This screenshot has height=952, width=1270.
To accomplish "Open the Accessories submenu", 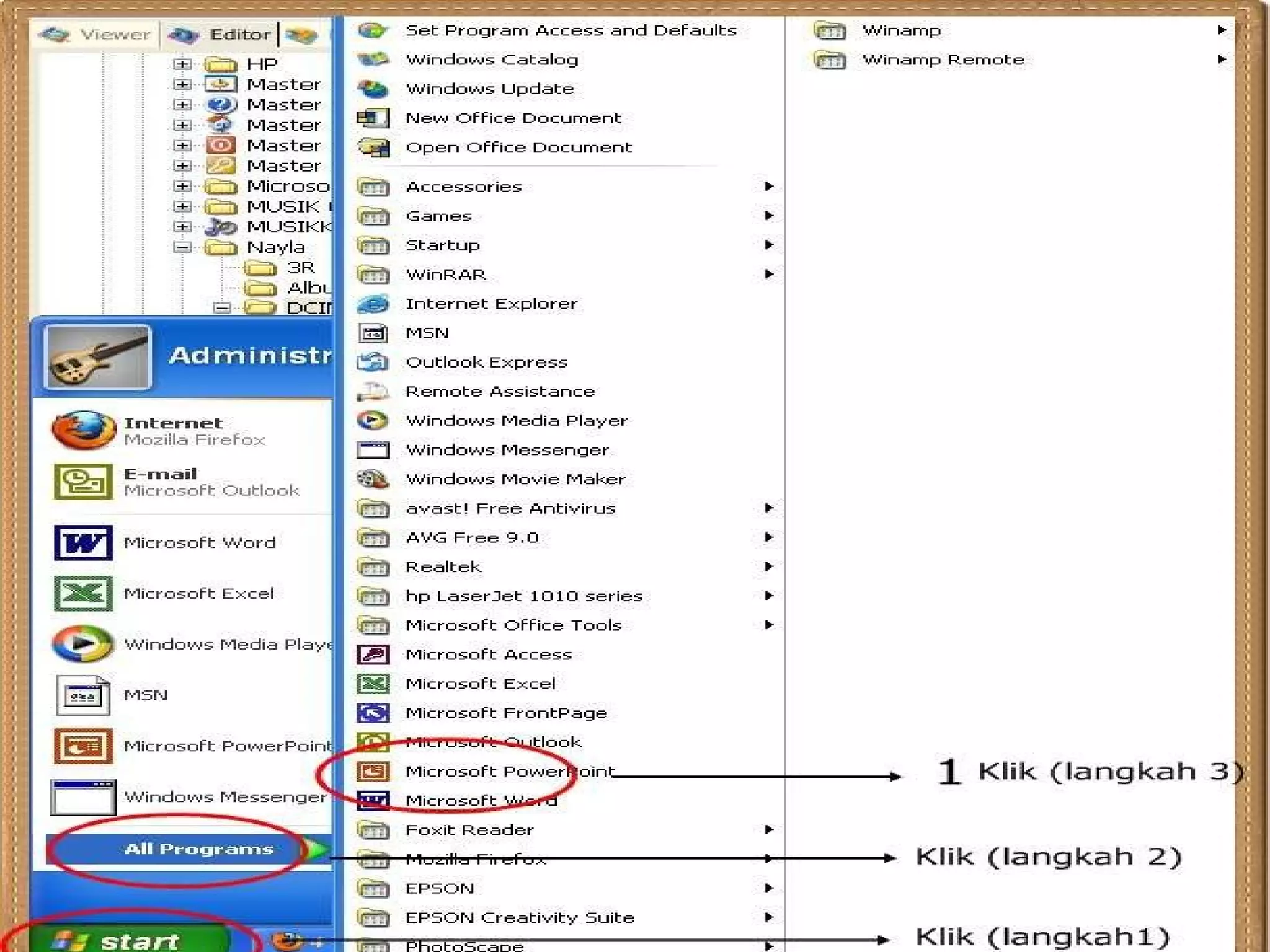I will tap(464, 187).
